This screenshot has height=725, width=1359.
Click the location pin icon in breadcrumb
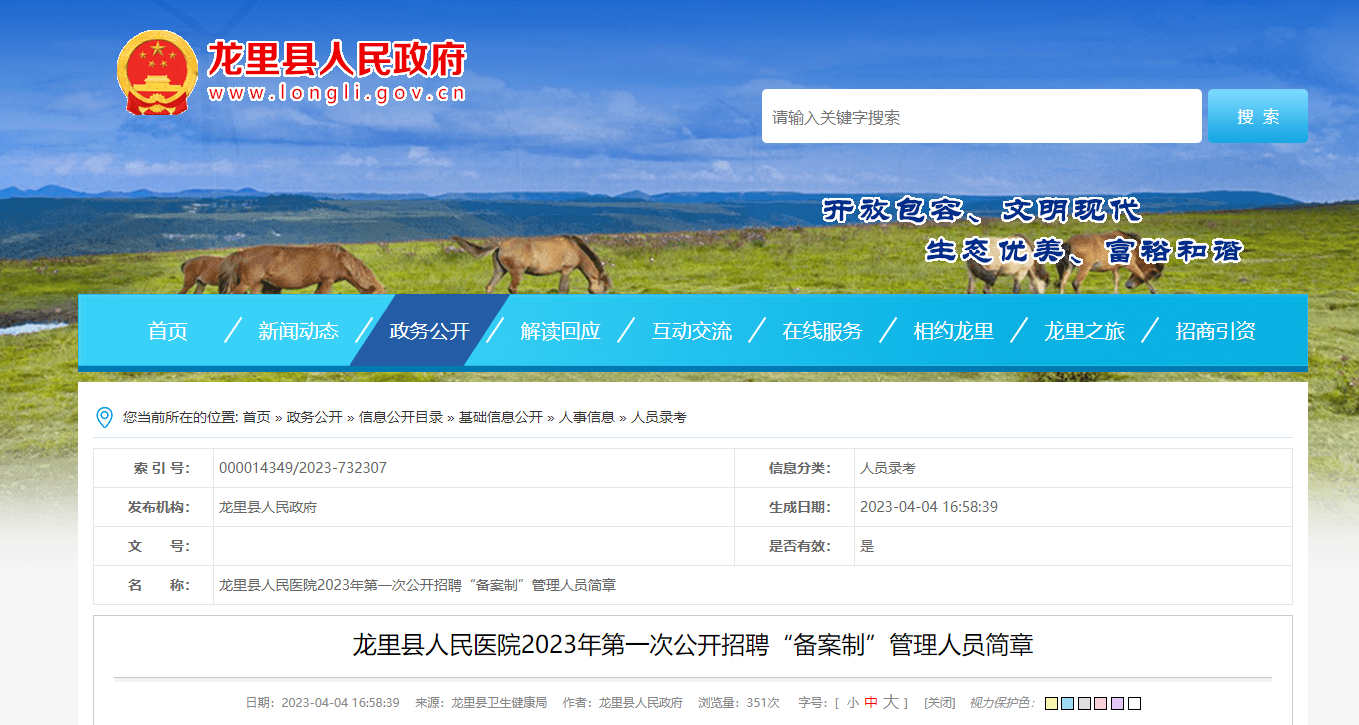tap(104, 417)
